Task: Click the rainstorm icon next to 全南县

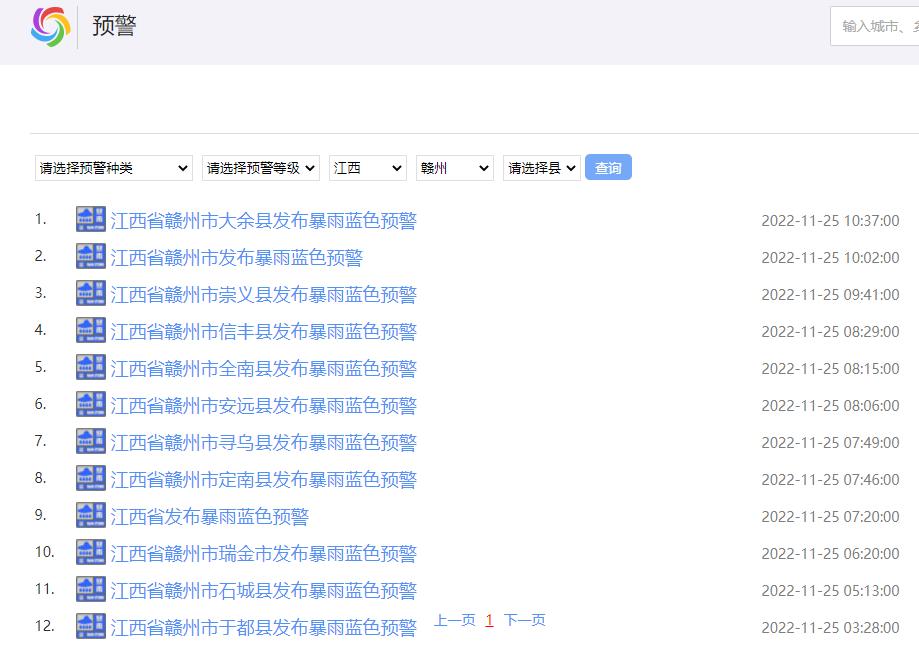Action: (91, 368)
